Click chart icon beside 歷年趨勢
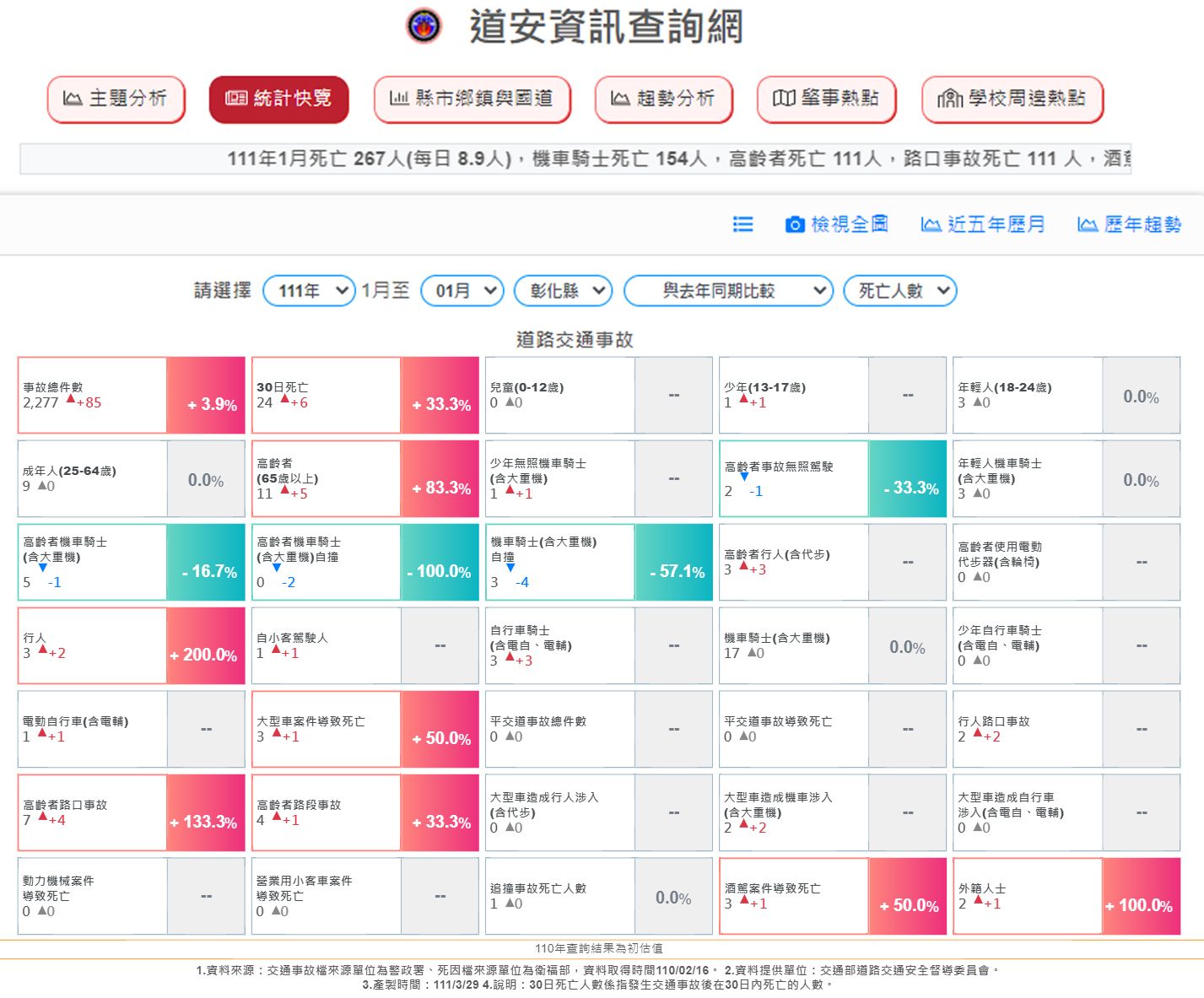1204x998 pixels. click(1087, 224)
